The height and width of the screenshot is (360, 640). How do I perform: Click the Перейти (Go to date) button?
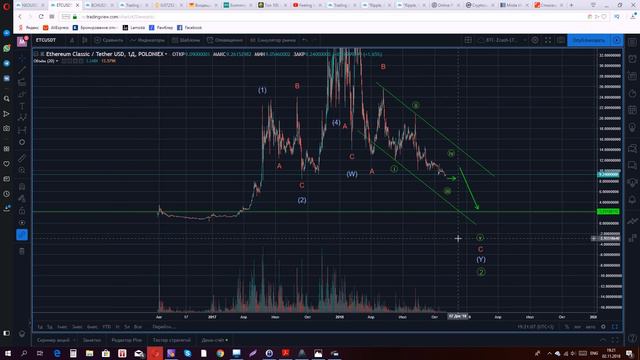(x=163, y=327)
